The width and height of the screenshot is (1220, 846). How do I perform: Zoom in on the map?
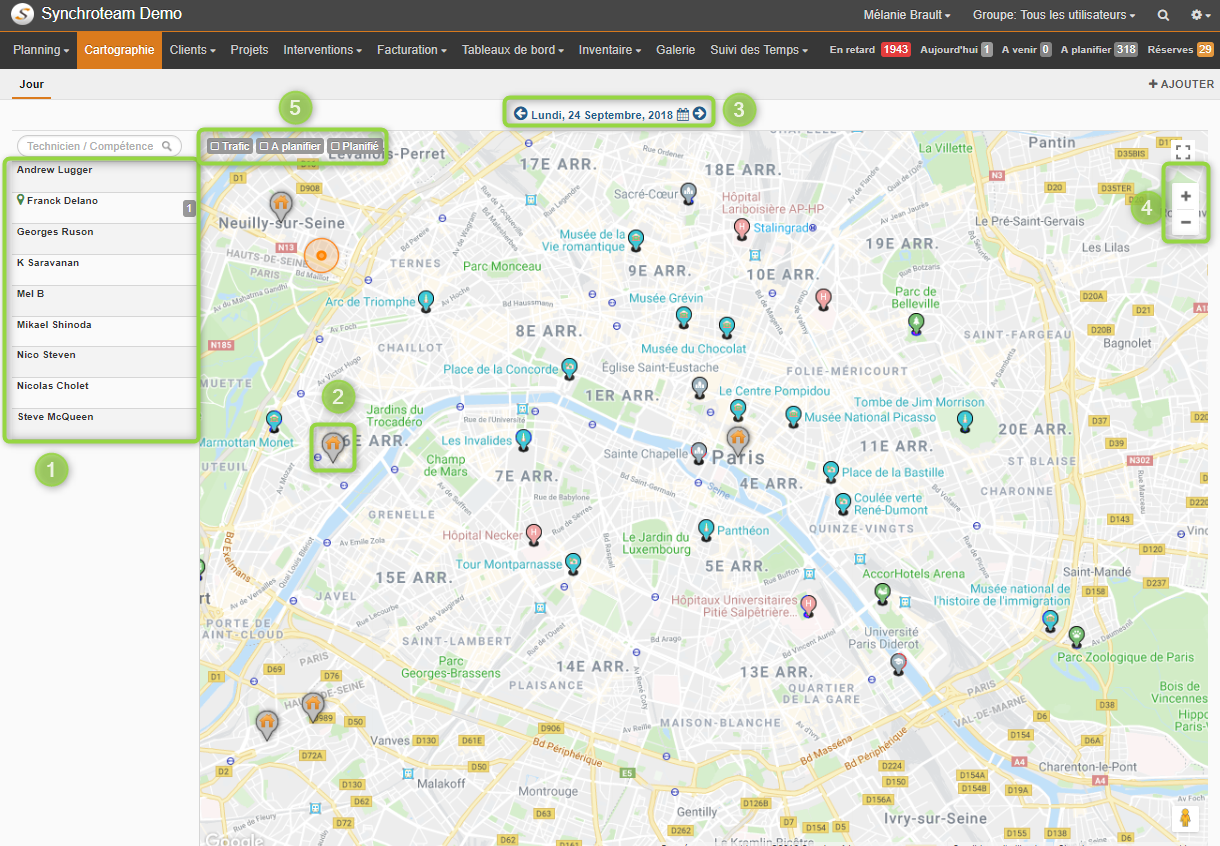click(1186, 197)
